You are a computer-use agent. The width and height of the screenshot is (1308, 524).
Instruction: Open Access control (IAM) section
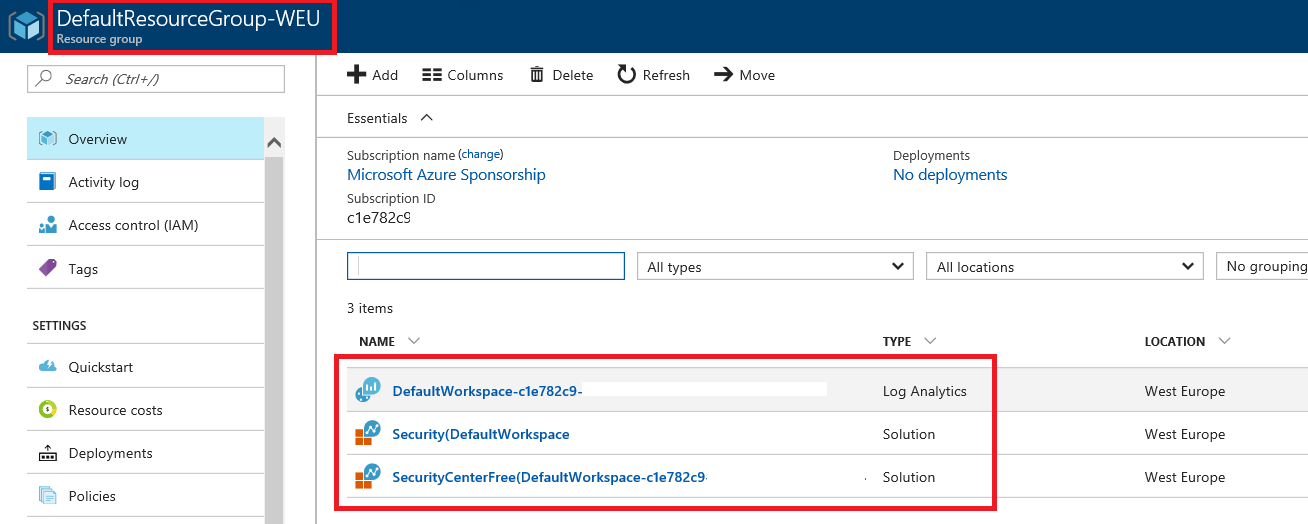coord(145,225)
